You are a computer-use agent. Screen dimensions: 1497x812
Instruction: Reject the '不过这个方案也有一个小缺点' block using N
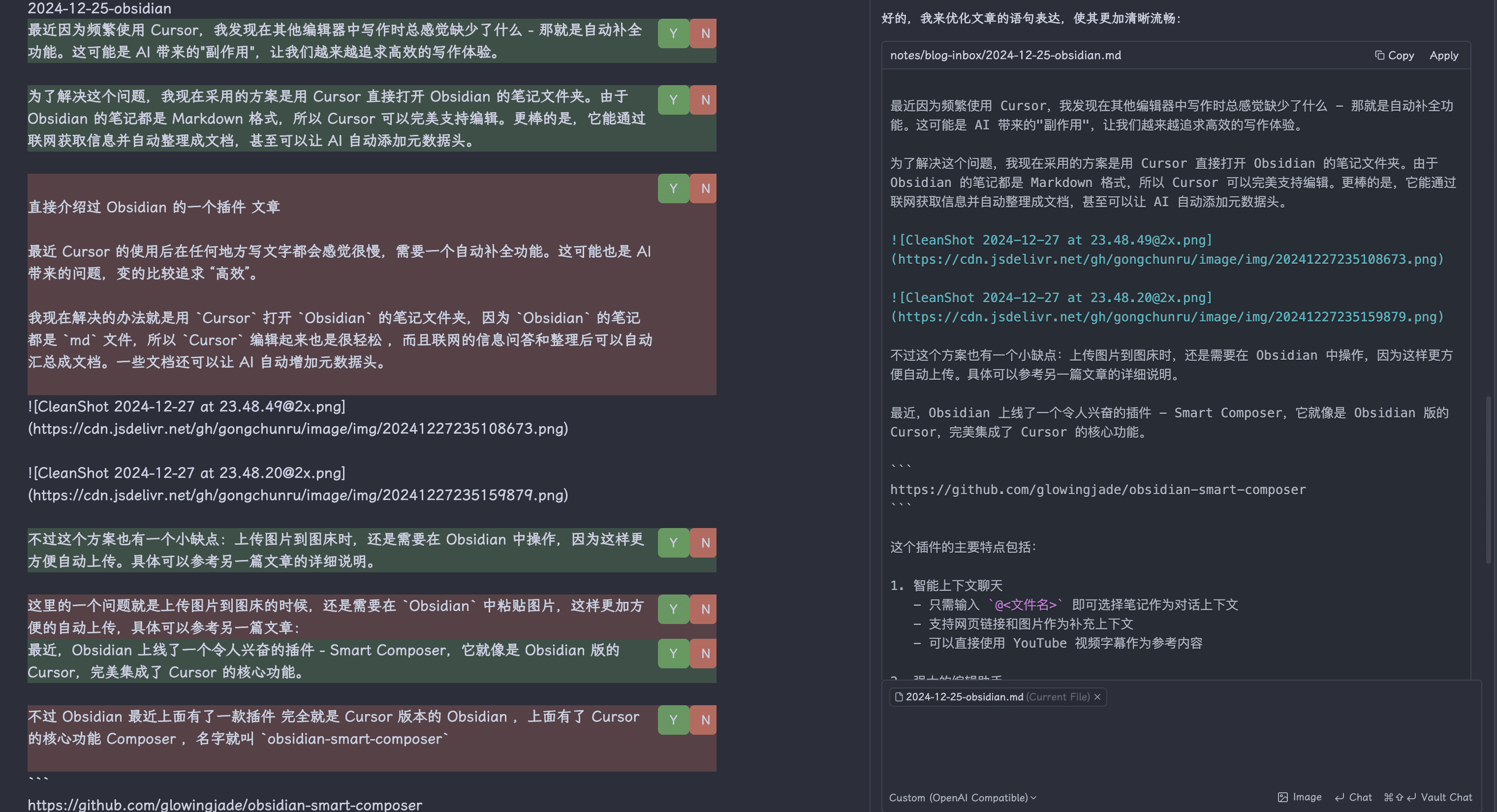pos(704,542)
